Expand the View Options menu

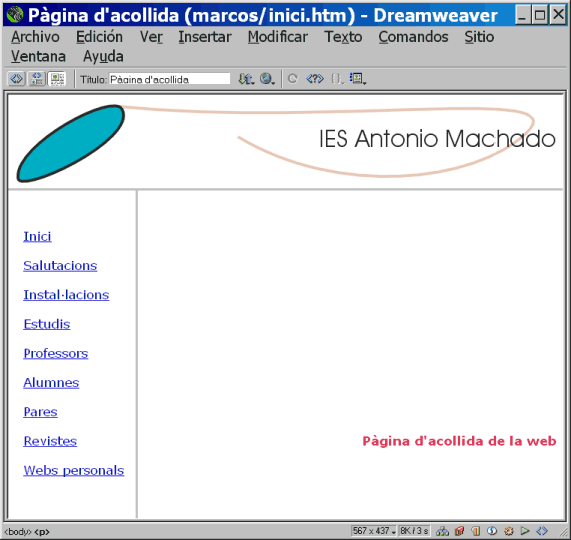pyautogui.click(x=358, y=79)
